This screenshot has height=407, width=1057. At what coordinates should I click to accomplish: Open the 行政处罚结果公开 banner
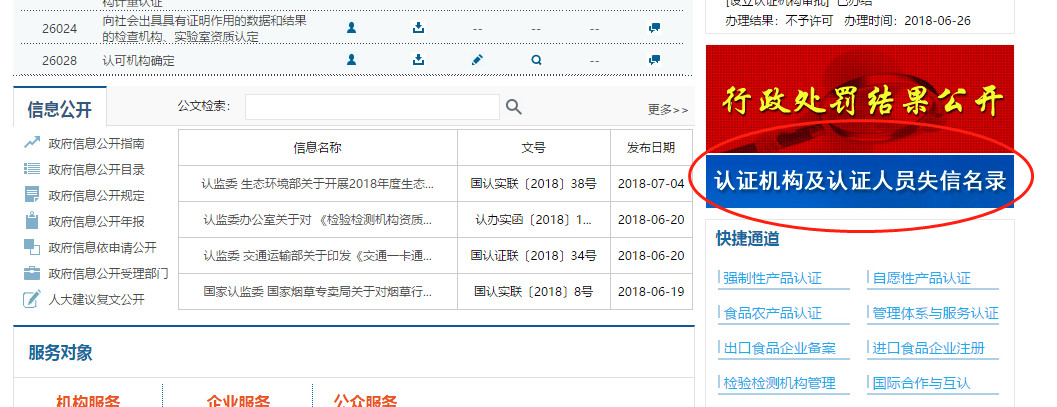[x=859, y=100]
